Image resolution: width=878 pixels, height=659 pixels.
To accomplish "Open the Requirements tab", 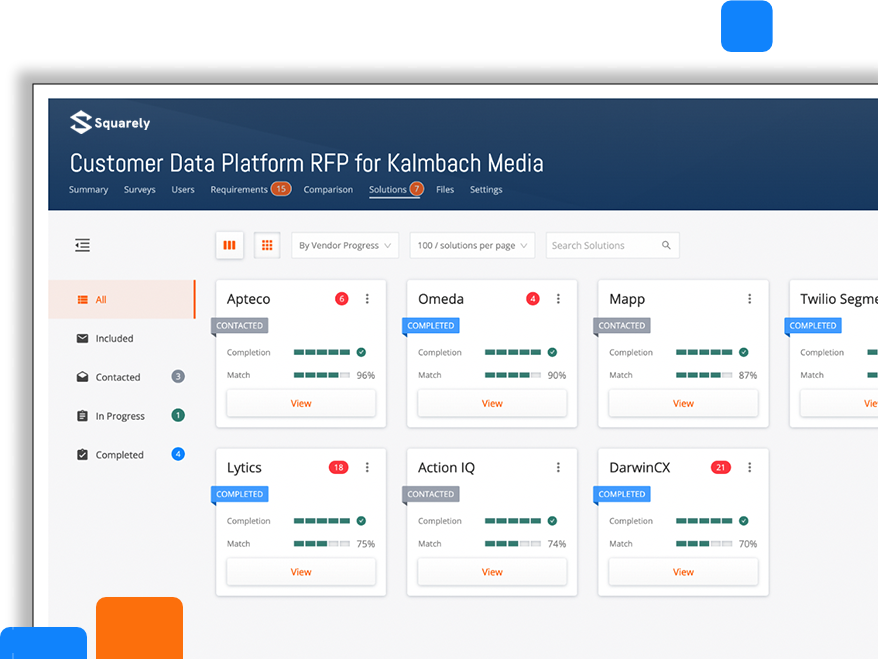I will click(239, 190).
